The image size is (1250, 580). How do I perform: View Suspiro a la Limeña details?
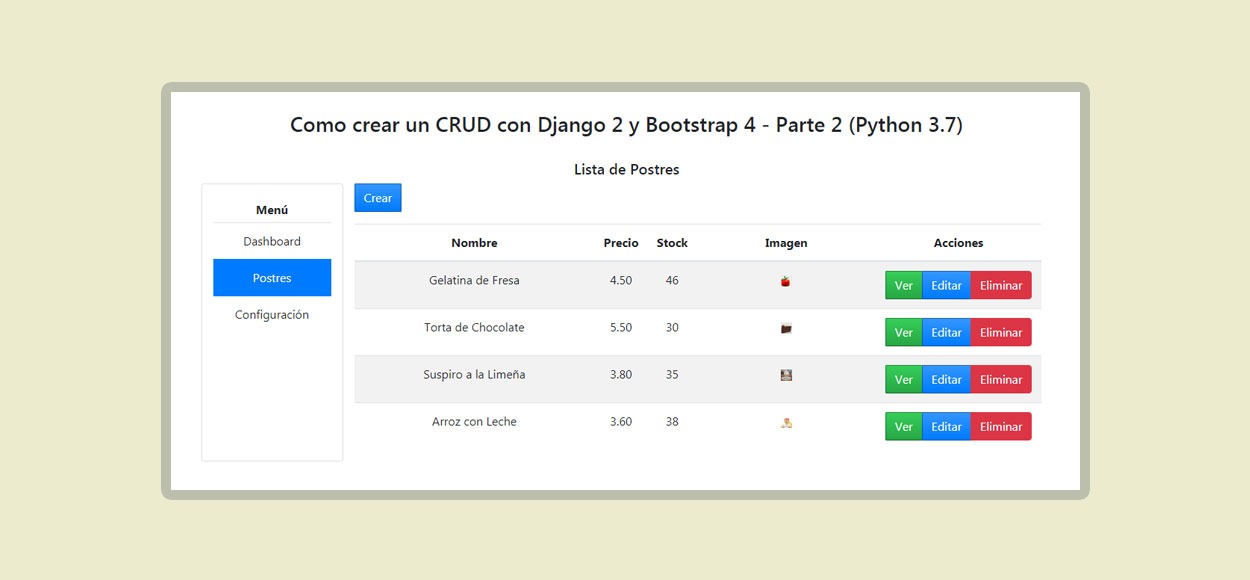click(904, 379)
